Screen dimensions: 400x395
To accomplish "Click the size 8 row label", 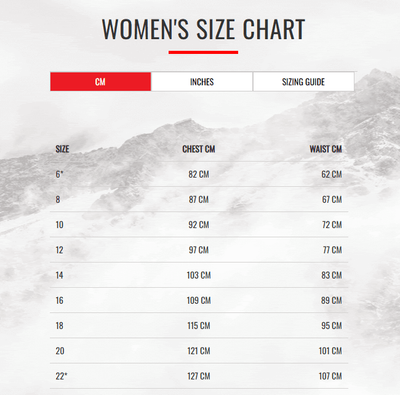I will click(x=58, y=199).
